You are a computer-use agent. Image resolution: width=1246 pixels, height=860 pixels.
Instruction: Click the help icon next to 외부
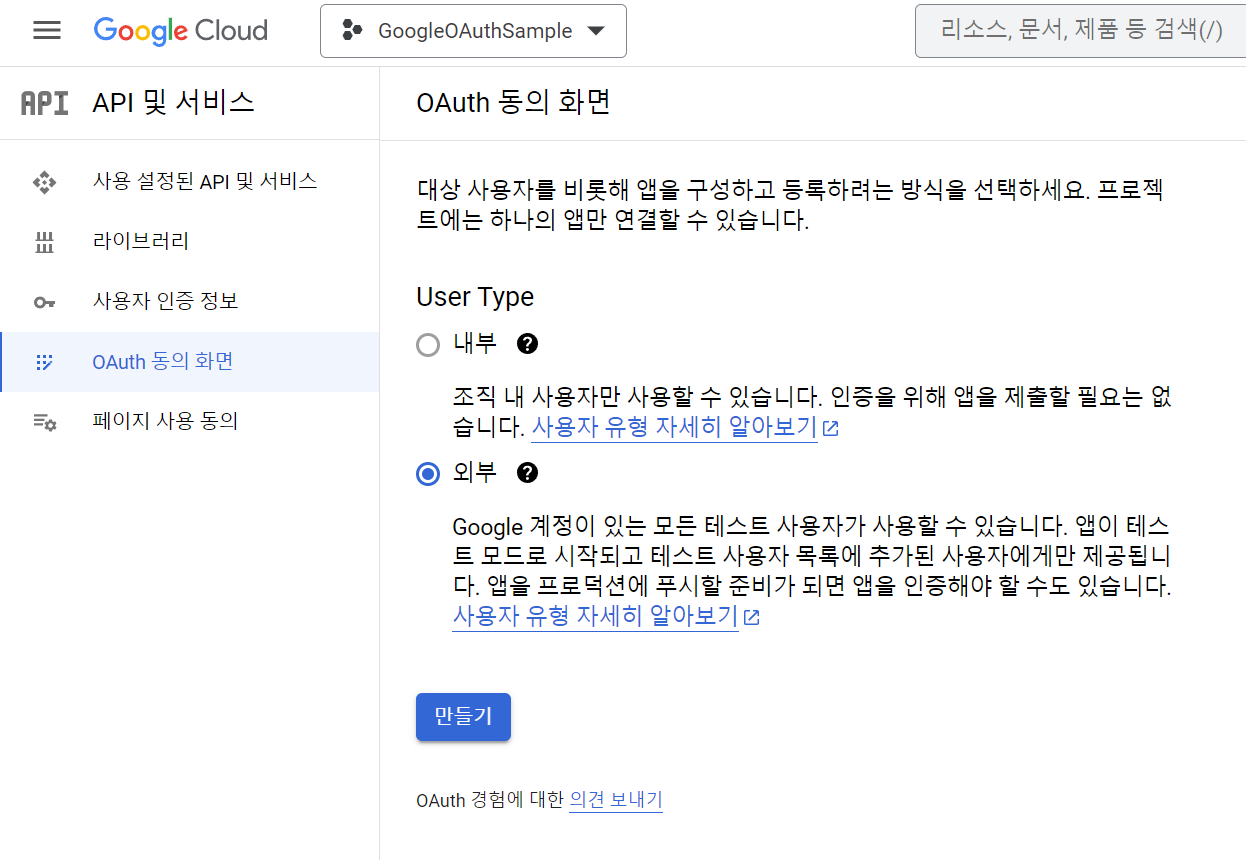(x=527, y=473)
